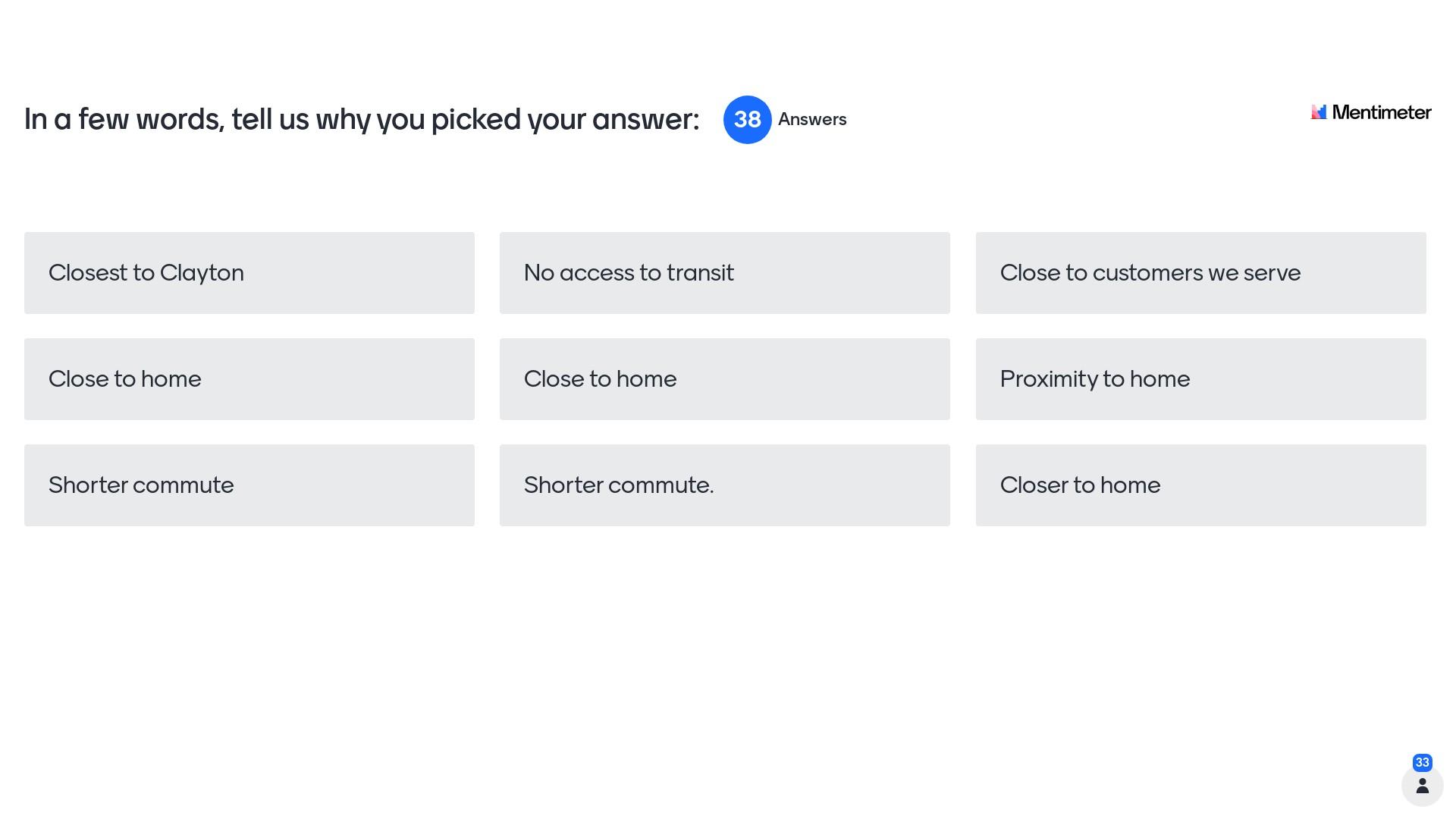This screenshot has width=1456, height=819.
Task: Select the No access to transit response
Action: 724,273
